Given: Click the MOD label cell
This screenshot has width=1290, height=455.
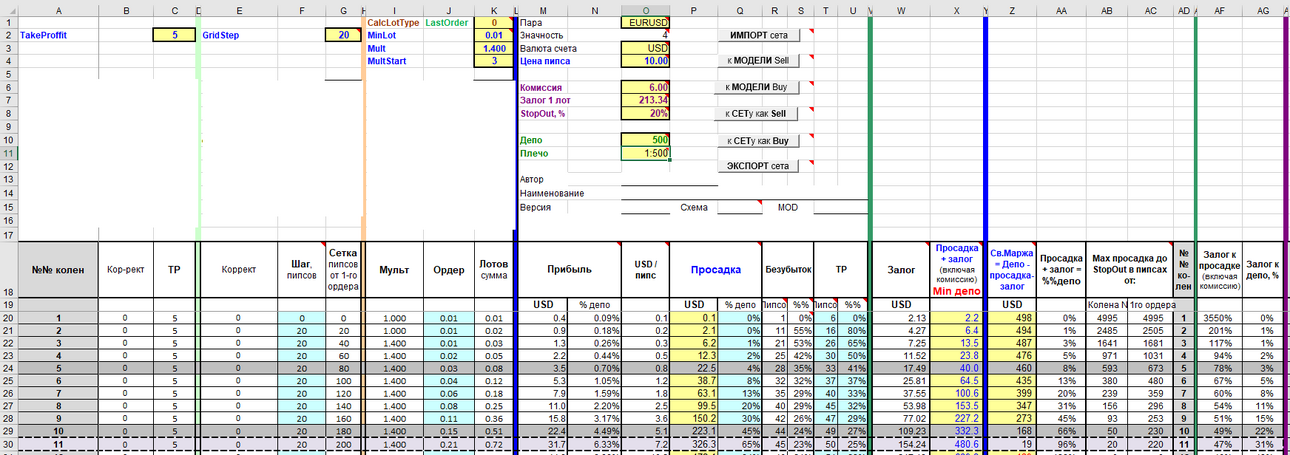Looking at the screenshot, I should pos(788,207).
